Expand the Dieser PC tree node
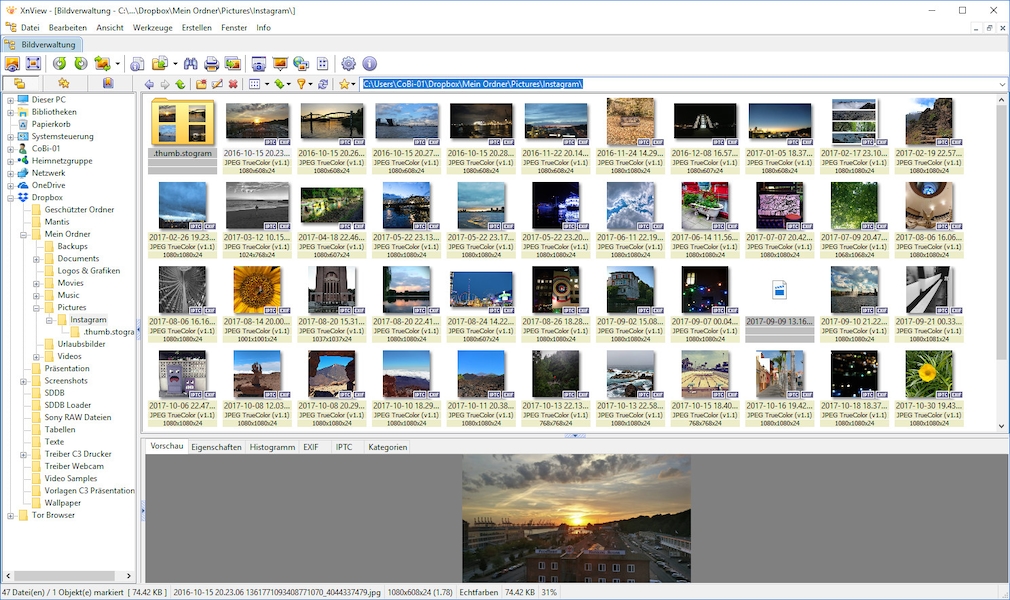Viewport: 1010px width, 600px height. pyautogui.click(x=10, y=100)
